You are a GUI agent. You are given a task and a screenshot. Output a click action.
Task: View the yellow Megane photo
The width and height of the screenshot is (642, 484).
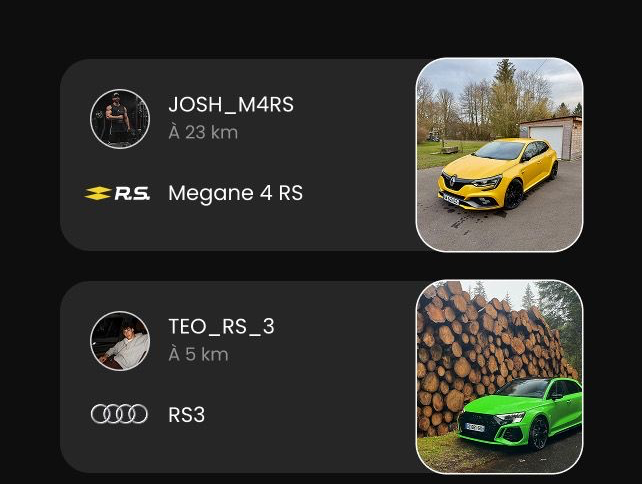[500, 155]
